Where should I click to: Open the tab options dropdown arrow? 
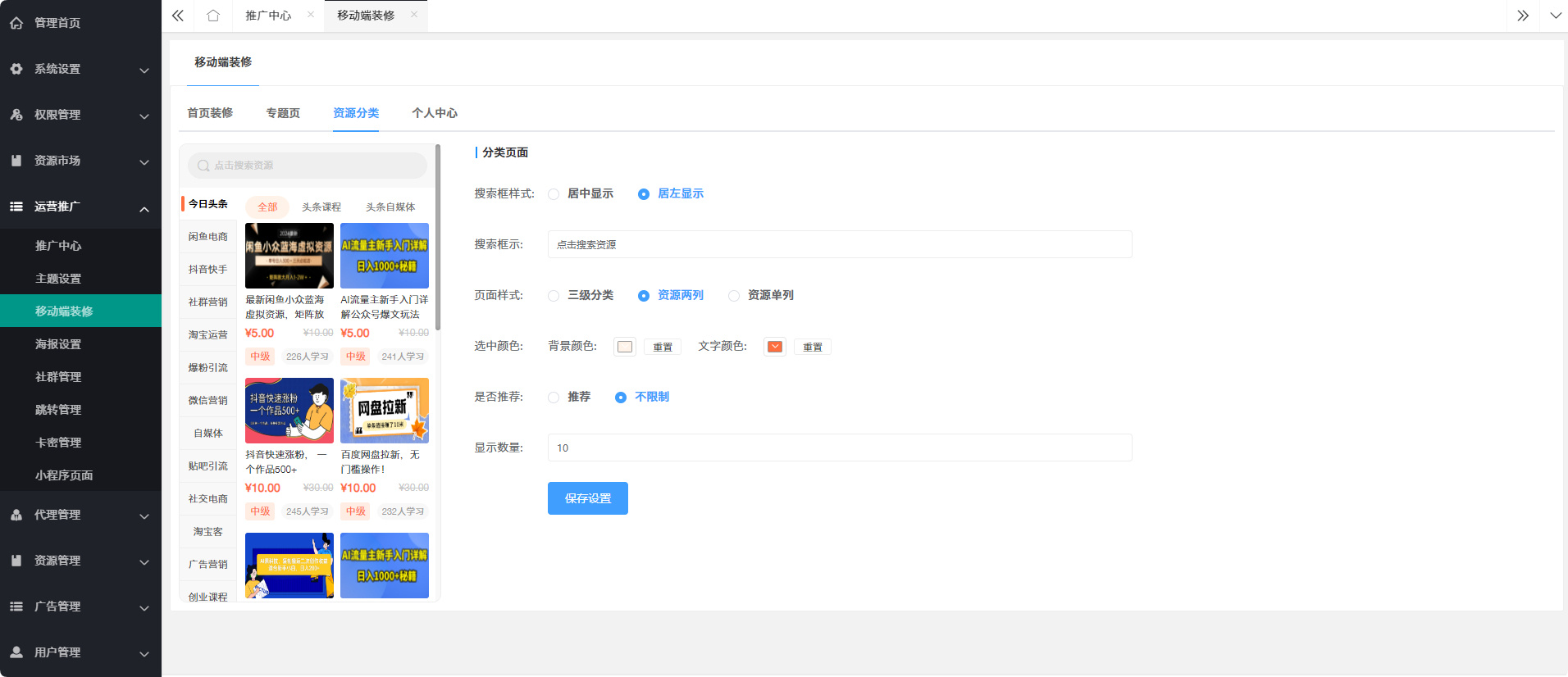1555,16
